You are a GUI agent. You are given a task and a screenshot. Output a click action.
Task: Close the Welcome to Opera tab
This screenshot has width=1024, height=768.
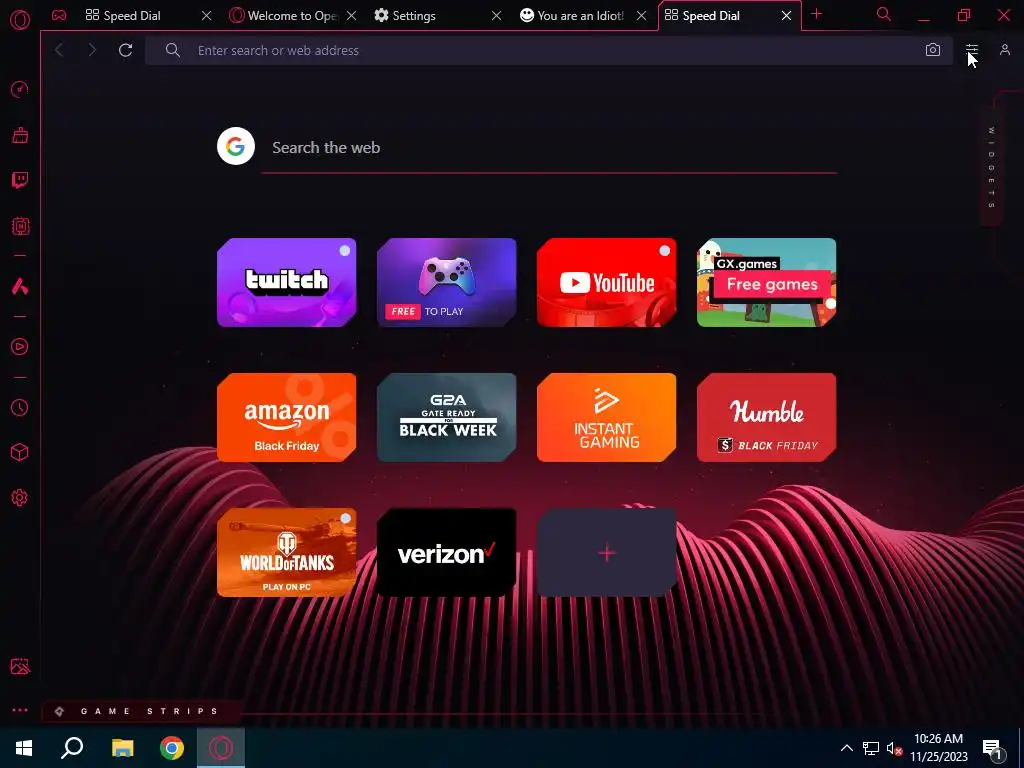(x=351, y=16)
